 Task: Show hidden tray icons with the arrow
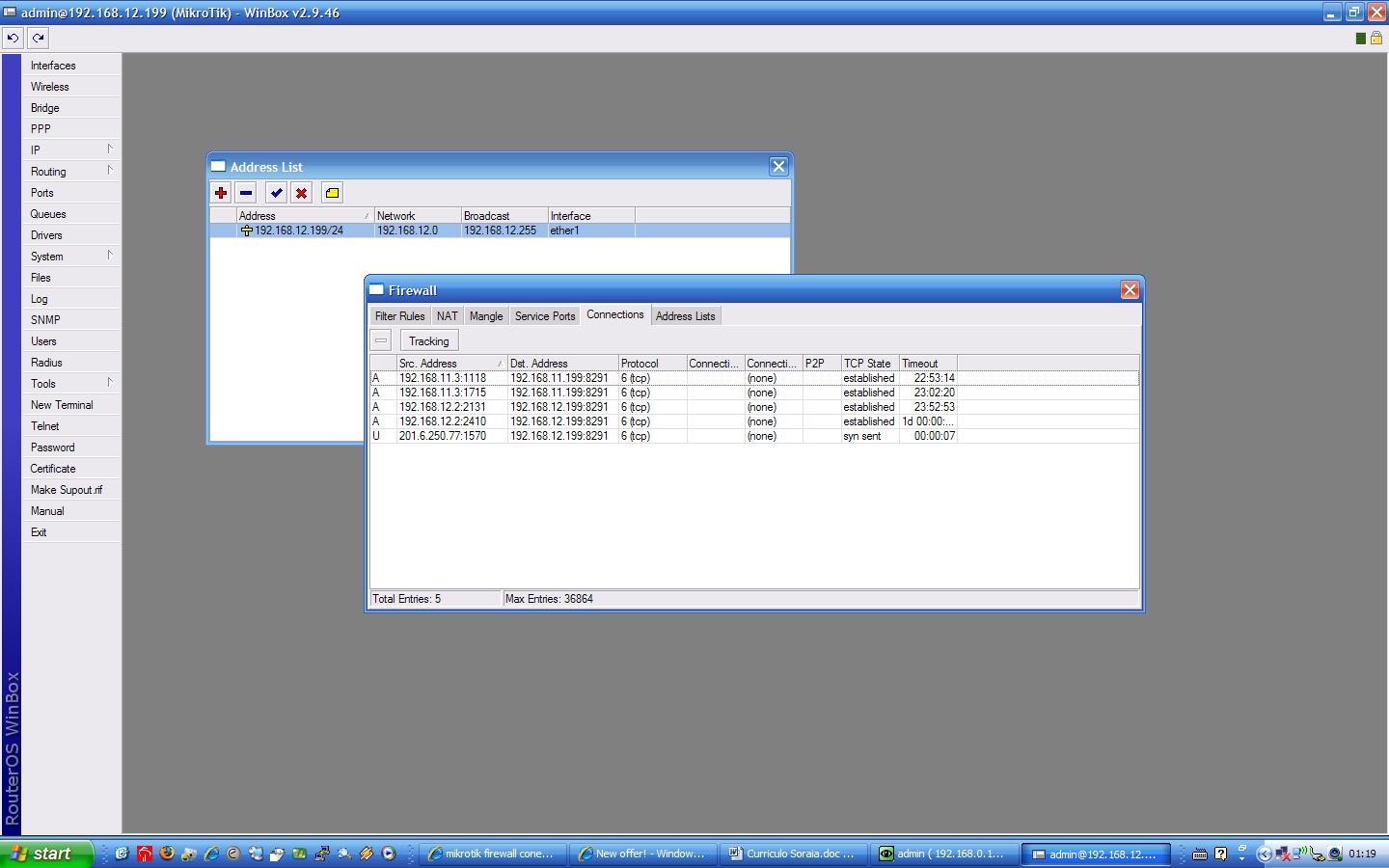[1265, 854]
